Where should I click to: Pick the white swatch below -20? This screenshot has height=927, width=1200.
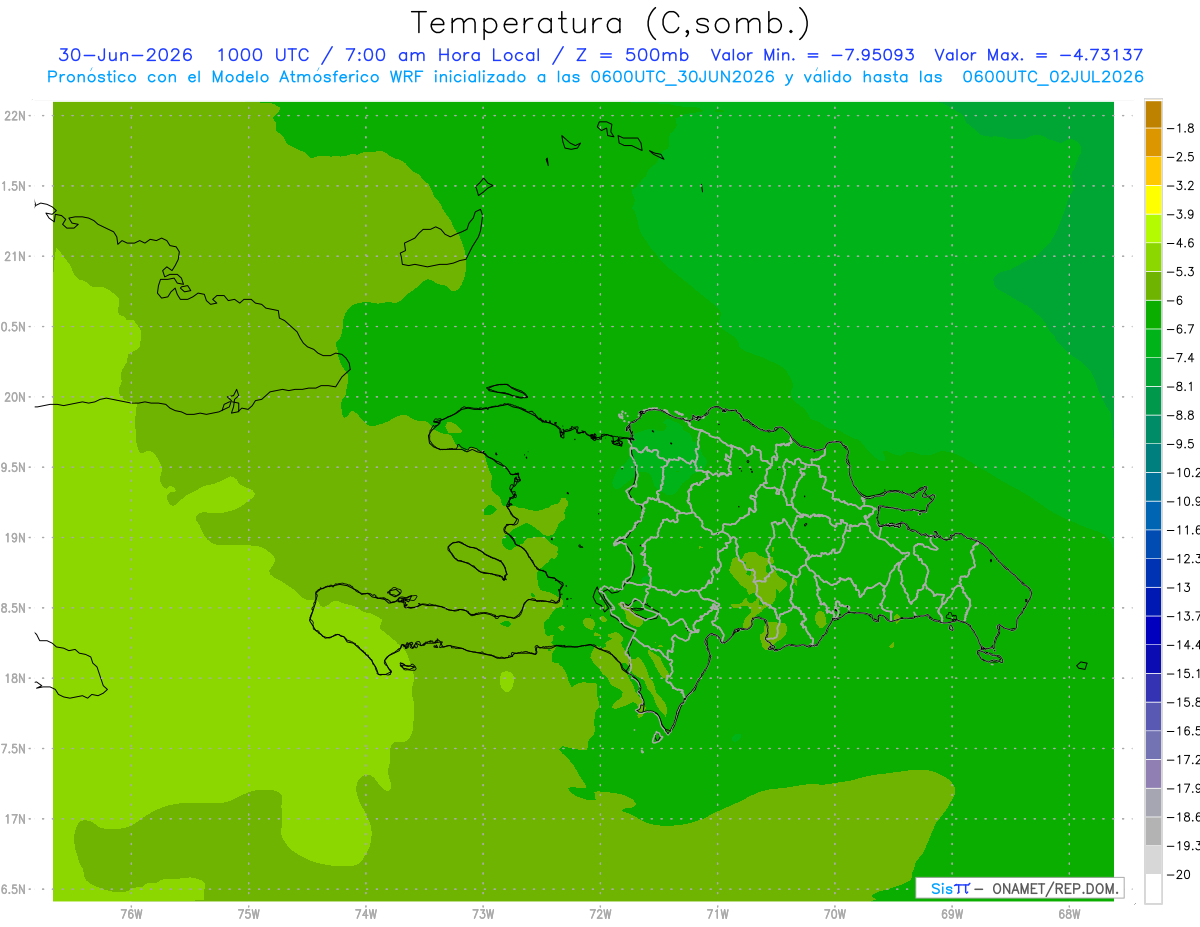point(1153,889)
